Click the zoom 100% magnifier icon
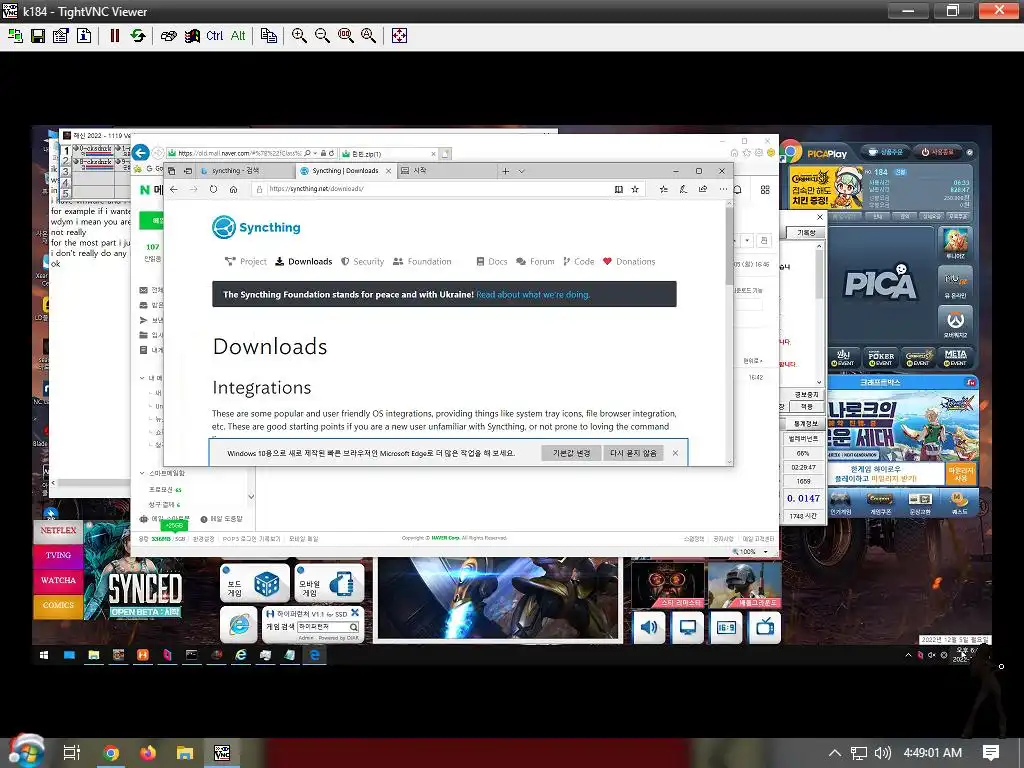Image resolution: width=1024 pixels, height=768 pixels. 345,35
